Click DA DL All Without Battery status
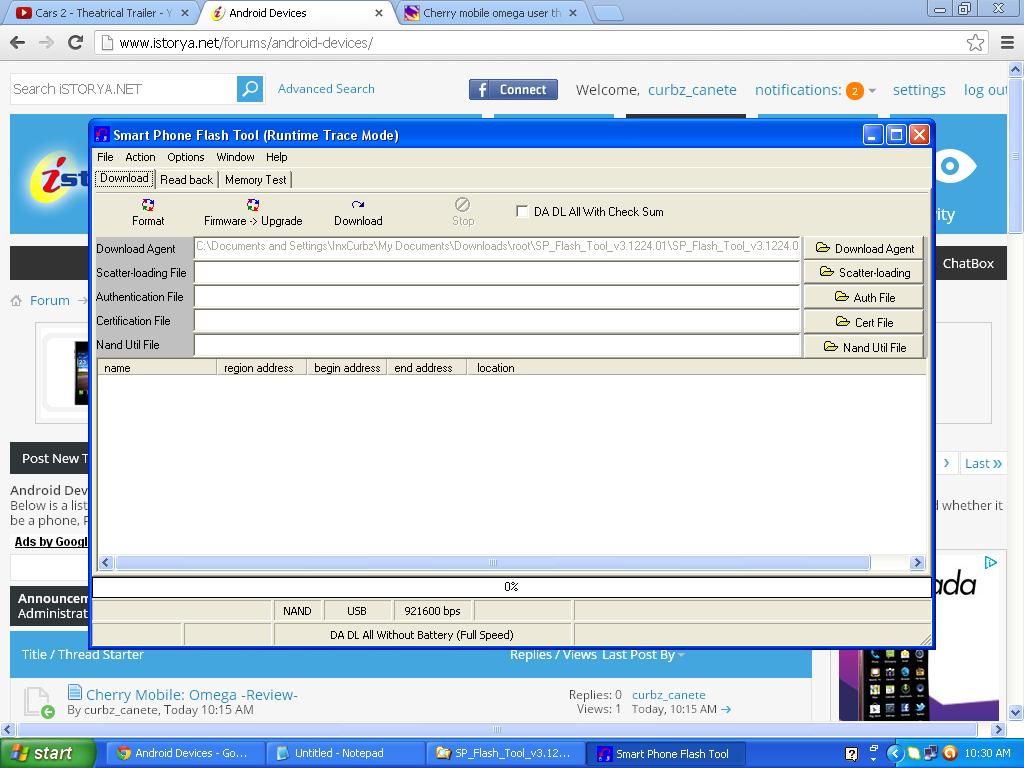This screenshot has width=1024, height=768. pos(422,635)
